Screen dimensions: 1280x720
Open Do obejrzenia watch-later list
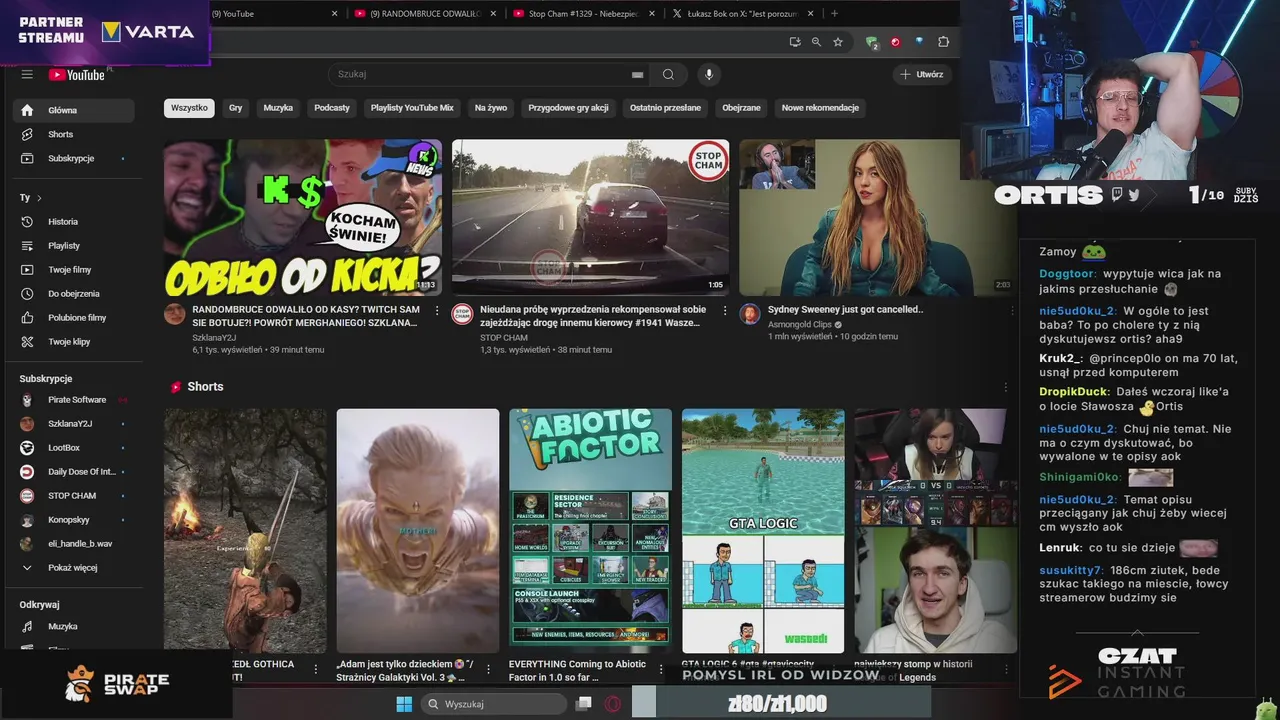[x=74, y=294]
